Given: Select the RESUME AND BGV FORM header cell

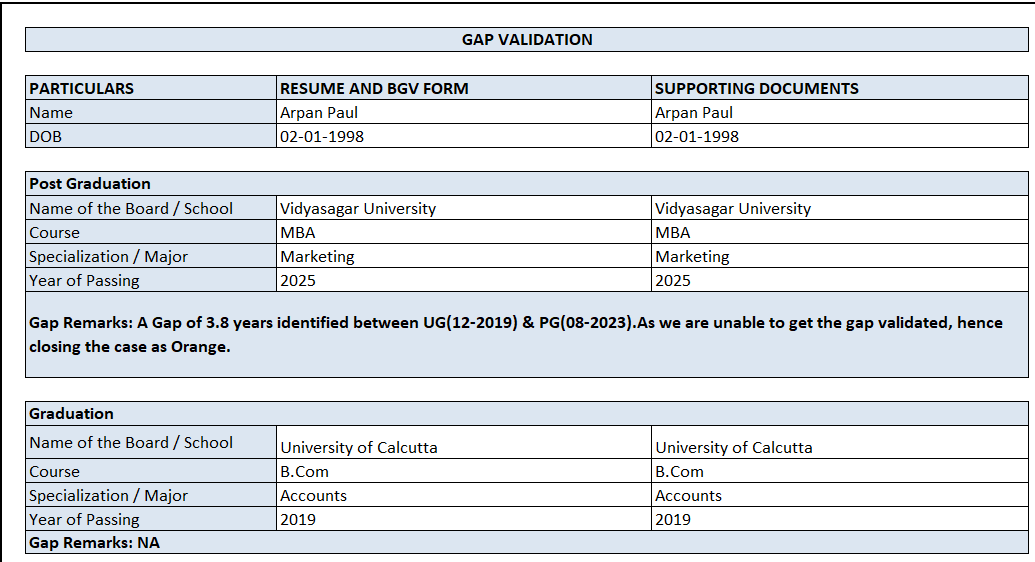Looking at the screenshot, I should (374, 88).
